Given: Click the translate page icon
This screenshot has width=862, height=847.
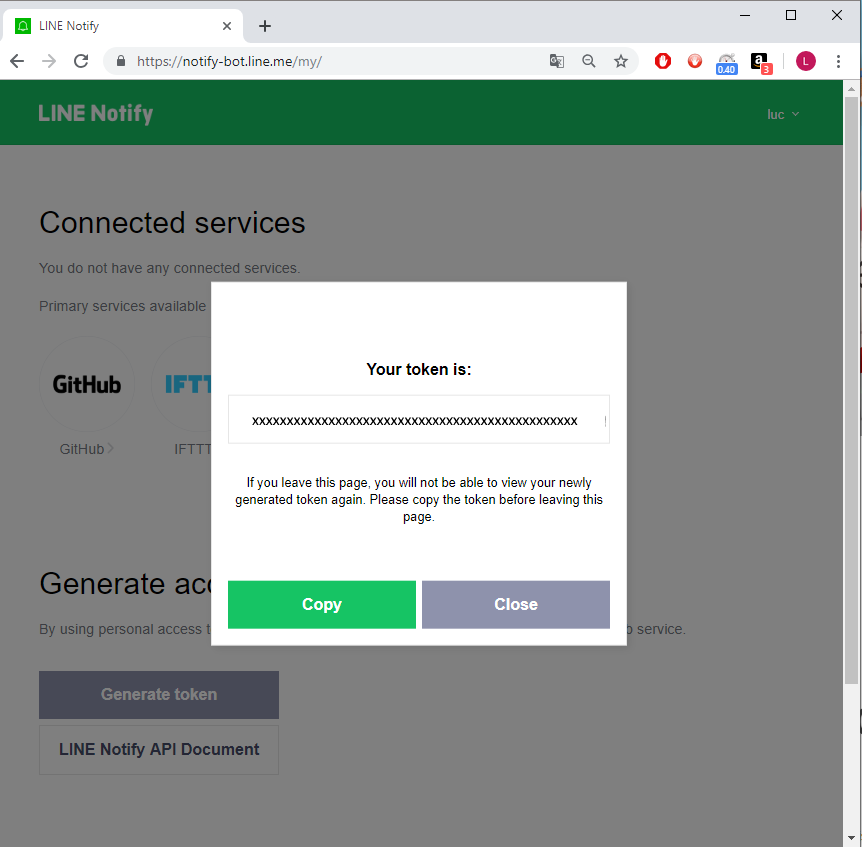Looking at the screenshot, I should pos(557,61).
